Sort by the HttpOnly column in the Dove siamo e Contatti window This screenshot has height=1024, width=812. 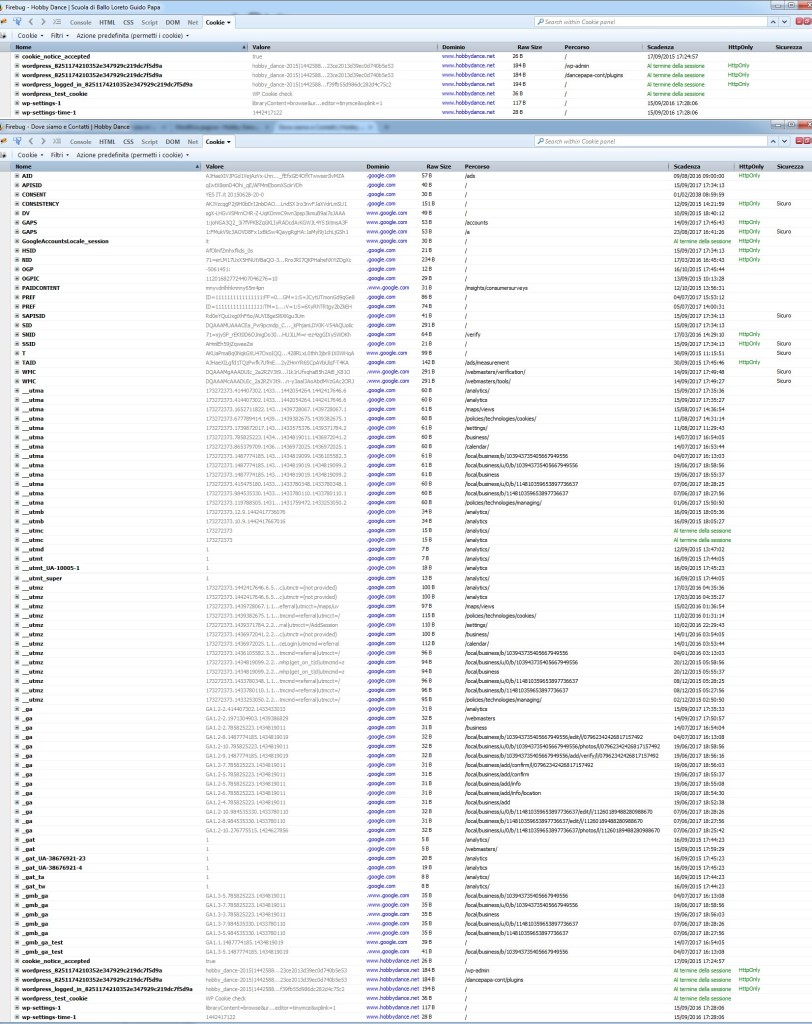click(x=753, y=167)
